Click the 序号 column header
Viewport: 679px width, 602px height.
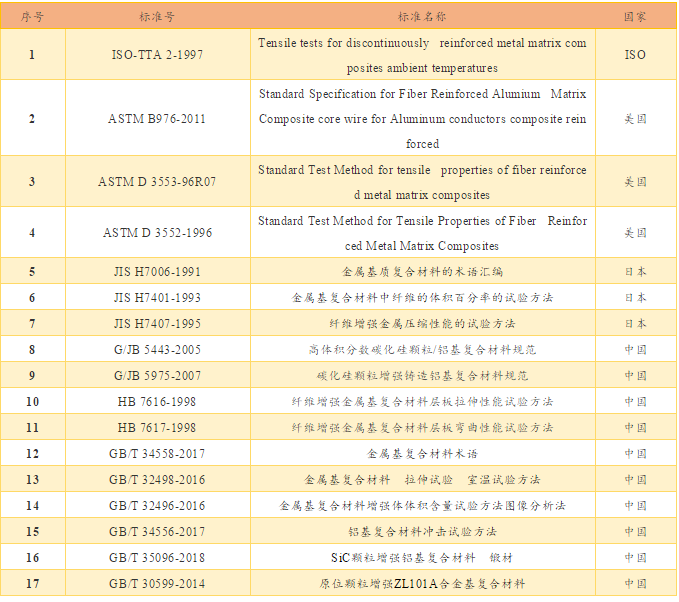(x=32, y=17)
